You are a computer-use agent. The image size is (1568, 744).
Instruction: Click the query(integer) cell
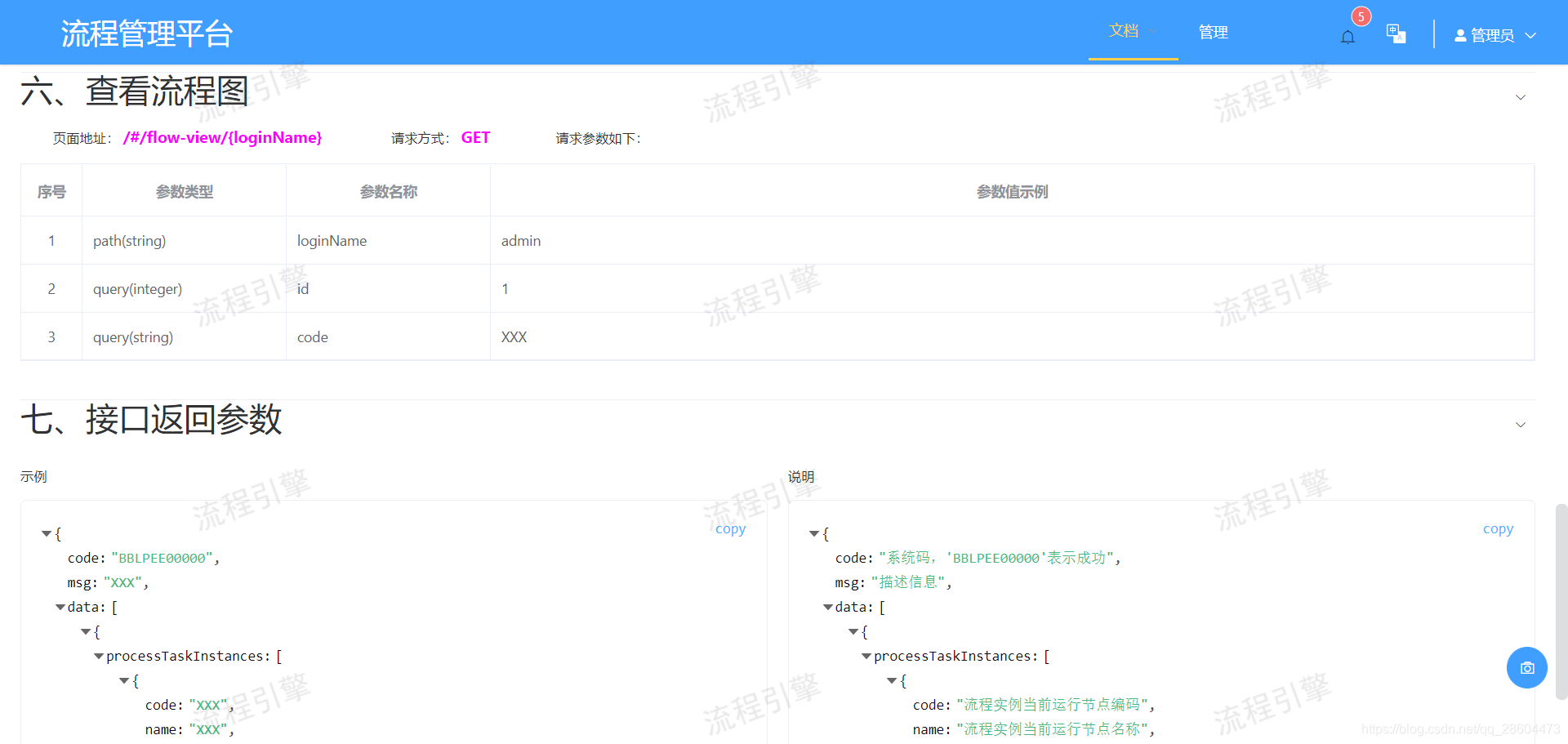point(184,289)
